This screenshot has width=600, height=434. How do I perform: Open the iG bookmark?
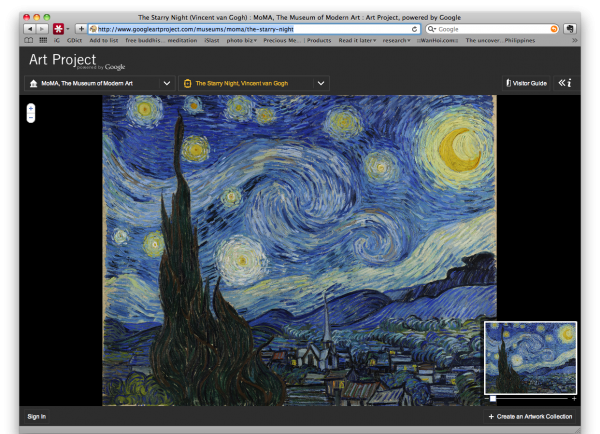point(57,40)
